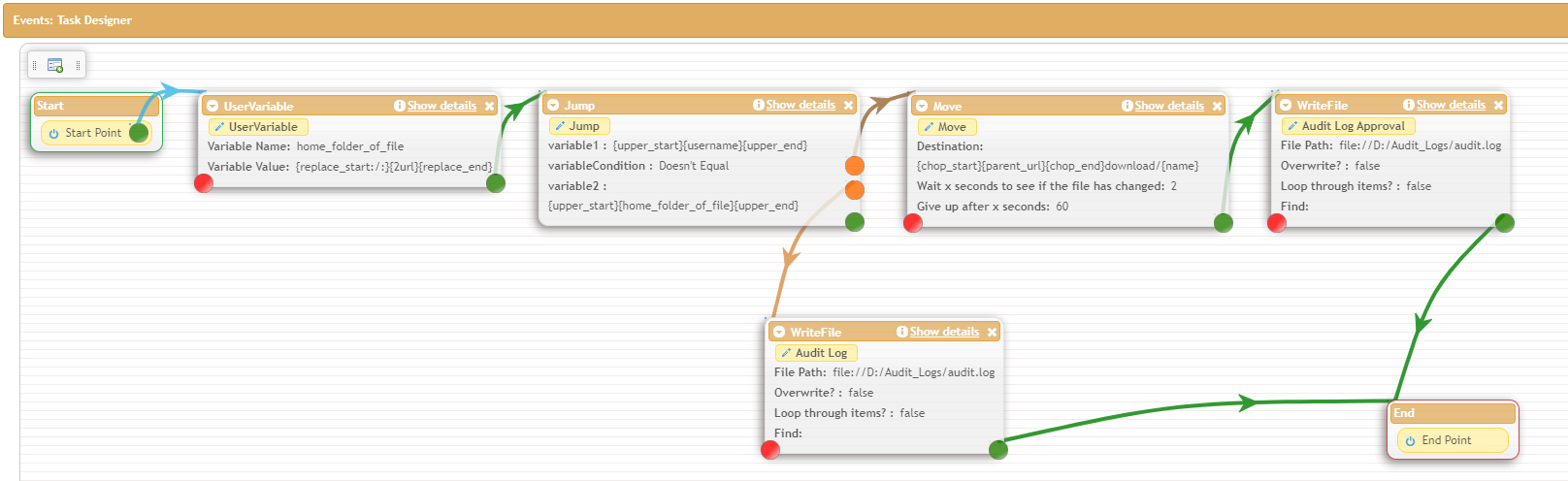Collapse the Jump task box
The image size is (1568, 481).
[x=553, y=105]
